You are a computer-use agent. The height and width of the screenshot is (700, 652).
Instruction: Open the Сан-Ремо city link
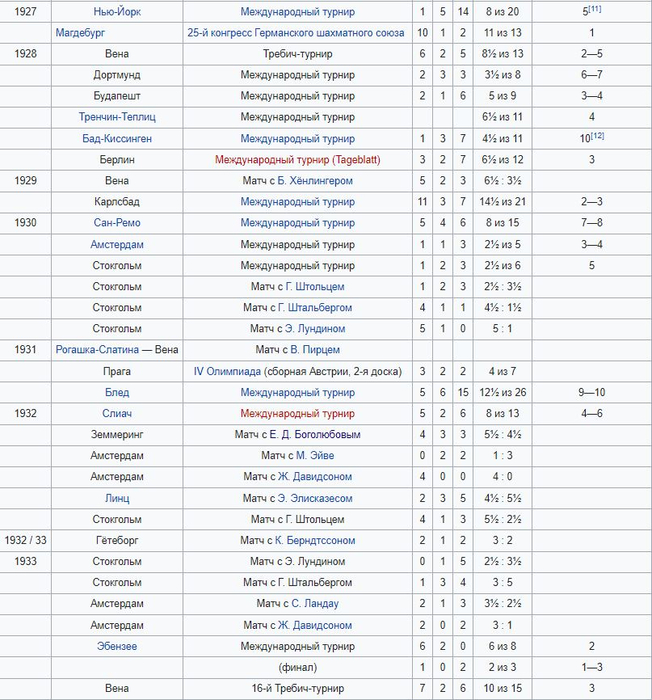[x=117, y=222]
